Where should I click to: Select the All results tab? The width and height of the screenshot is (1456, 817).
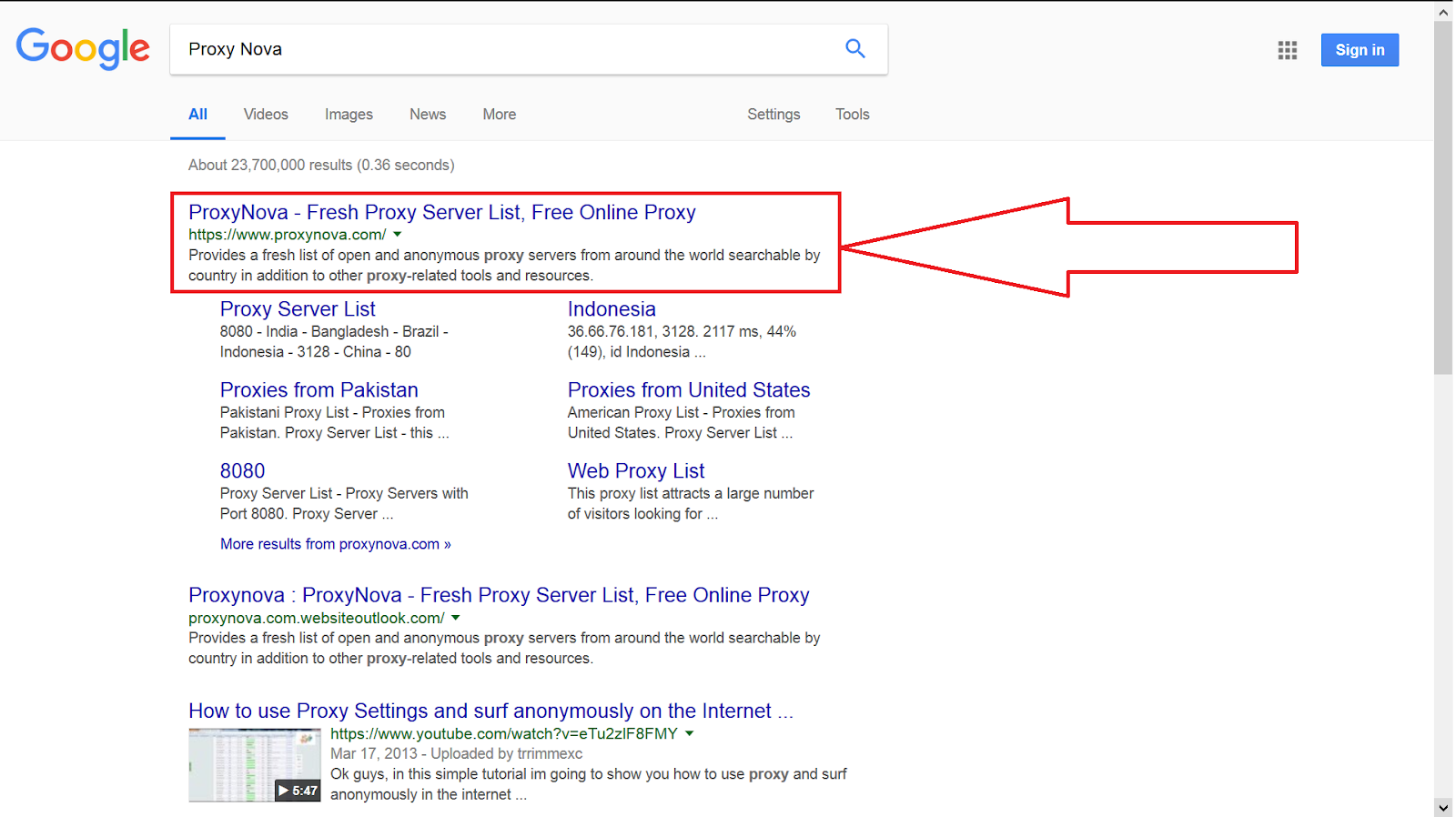coord(197,115)
